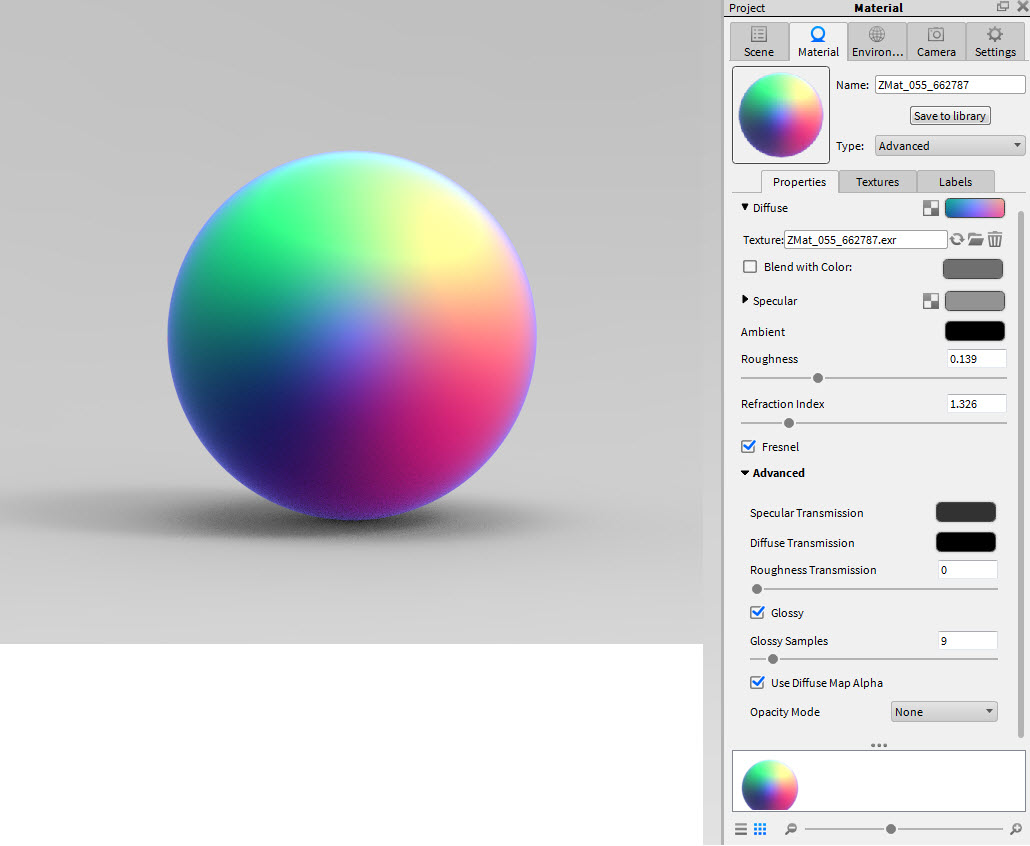Viewport: 1030px width, 846px height.
Task: Click the zoom out magnifier icon
Action: (791, 829)
